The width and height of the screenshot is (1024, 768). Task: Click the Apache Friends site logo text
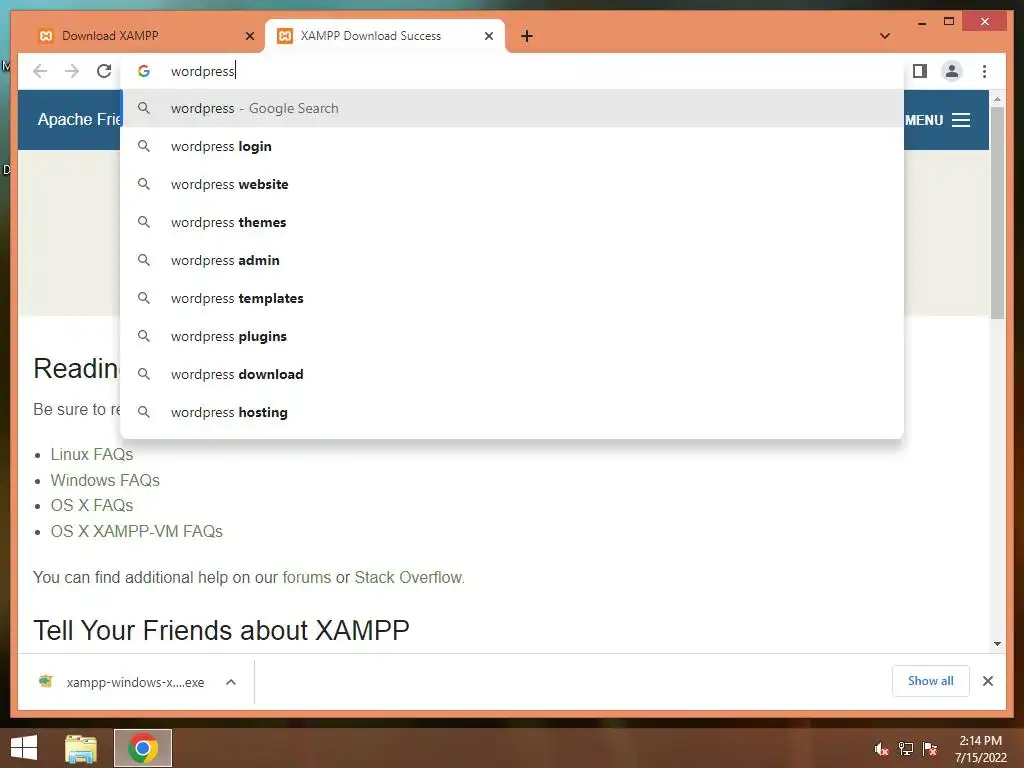pos(79,120)
